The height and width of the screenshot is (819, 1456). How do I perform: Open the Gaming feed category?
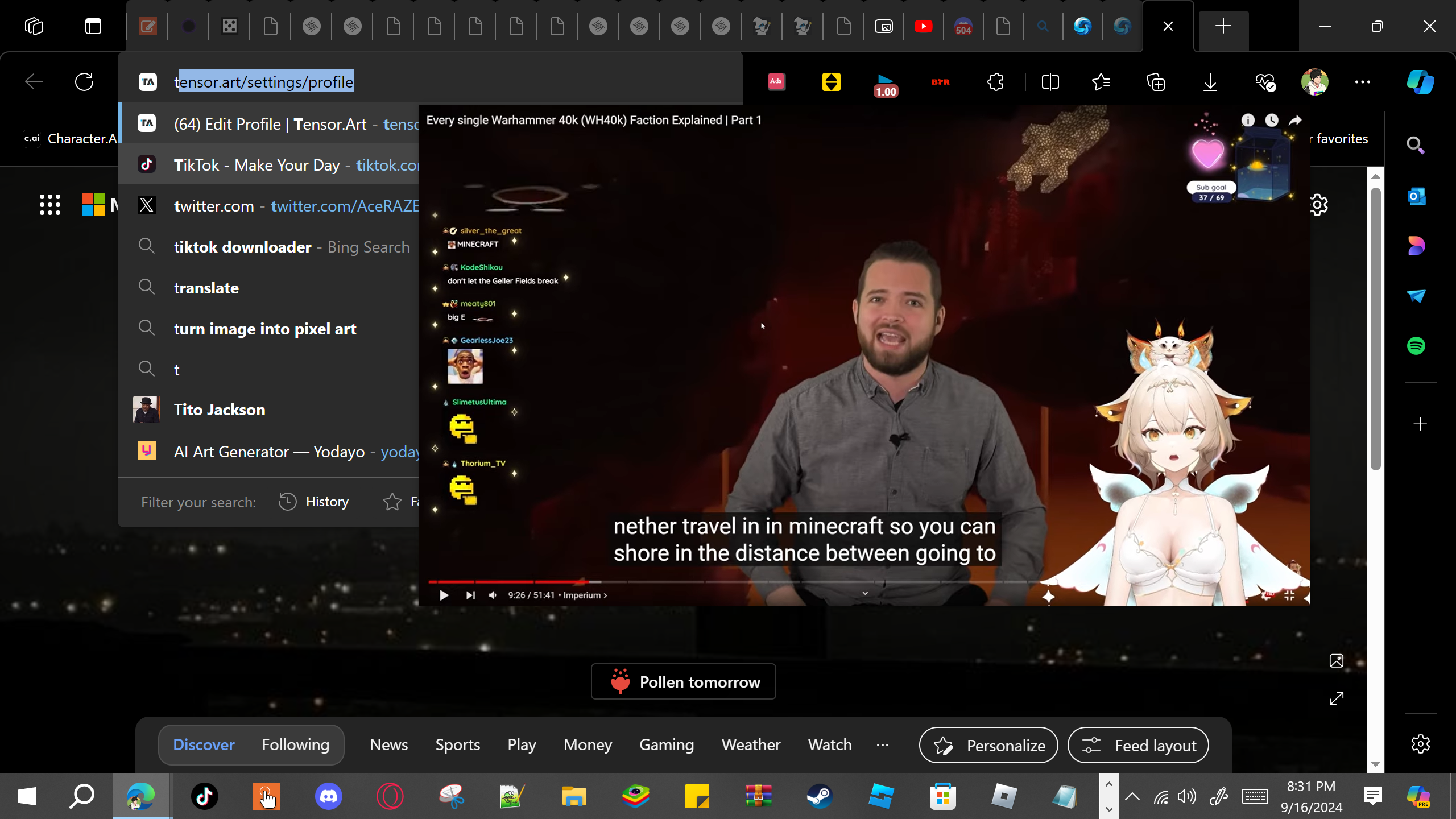click(x=667, y=744)
